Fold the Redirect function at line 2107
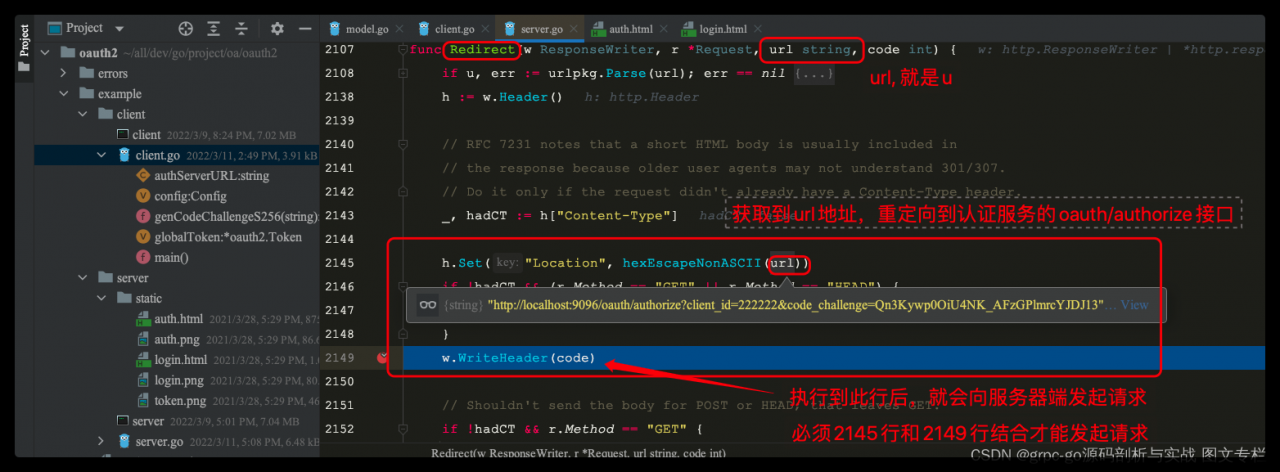1280x472 pixels. click(403, 50)
